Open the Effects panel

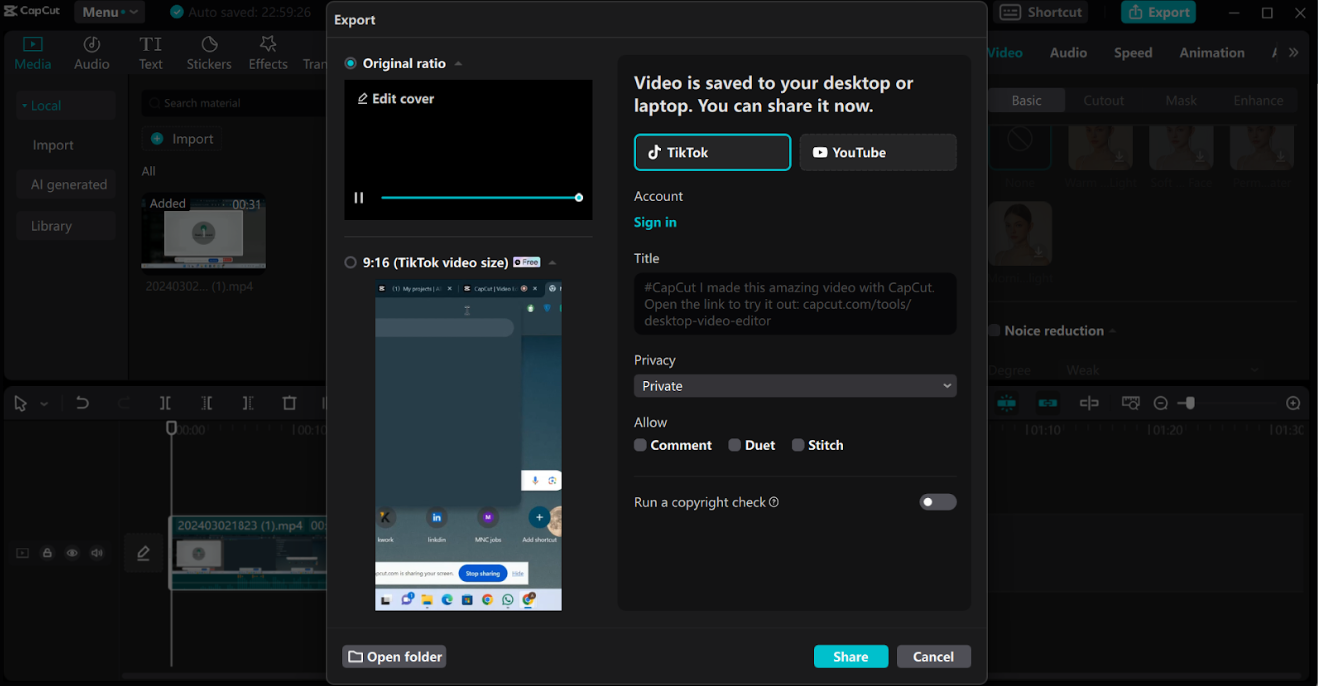(268, 53)
